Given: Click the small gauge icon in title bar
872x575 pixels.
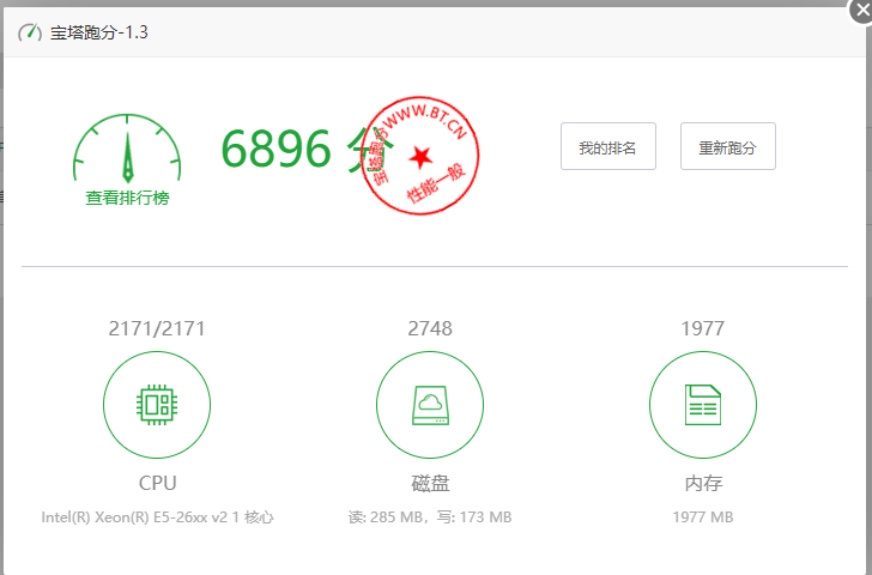Looking at the screenshot, I should pyautogui.click(x=30, y=32).
